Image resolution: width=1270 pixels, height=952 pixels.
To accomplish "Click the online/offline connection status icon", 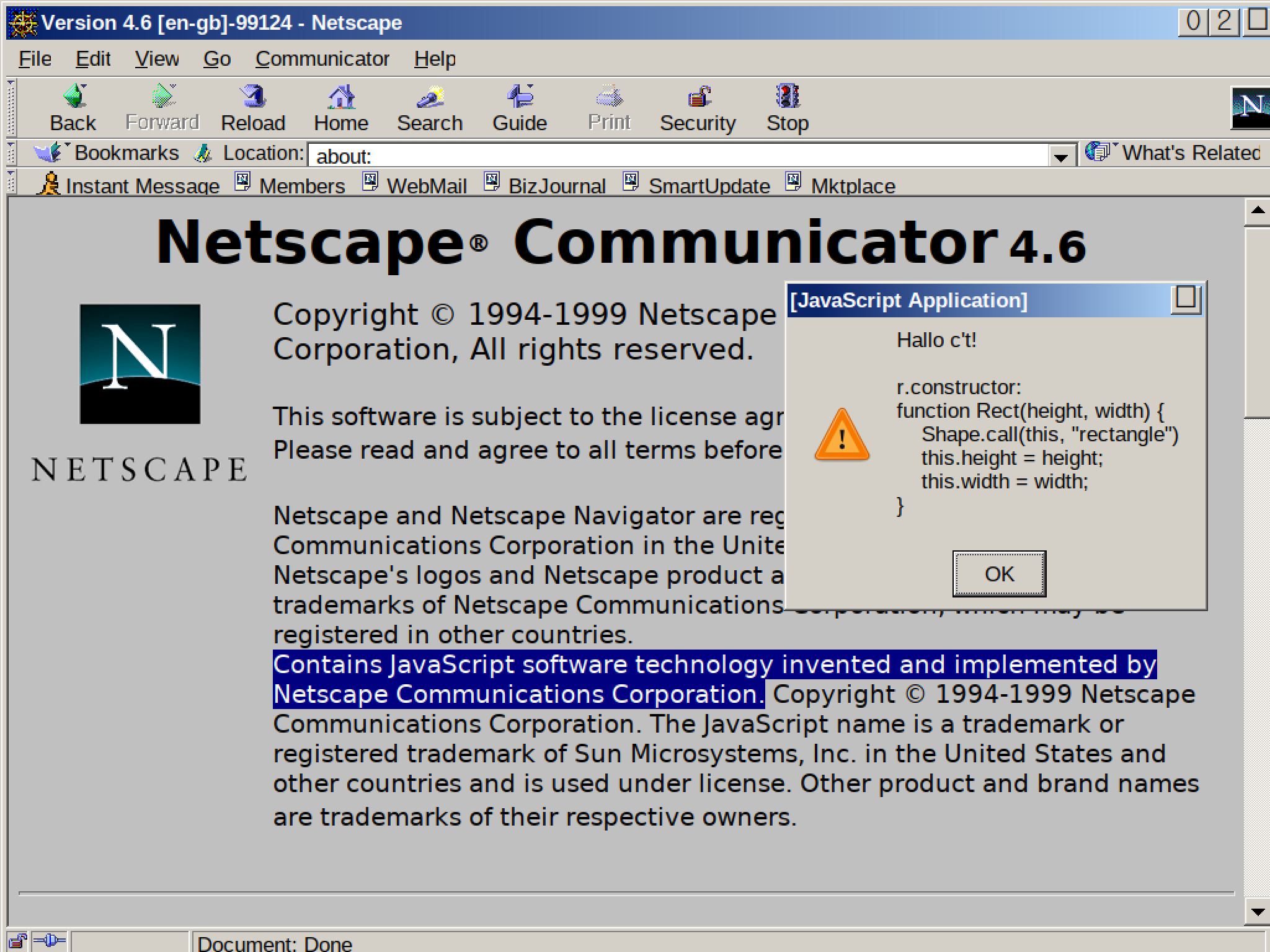I will [x=49, y=941].
